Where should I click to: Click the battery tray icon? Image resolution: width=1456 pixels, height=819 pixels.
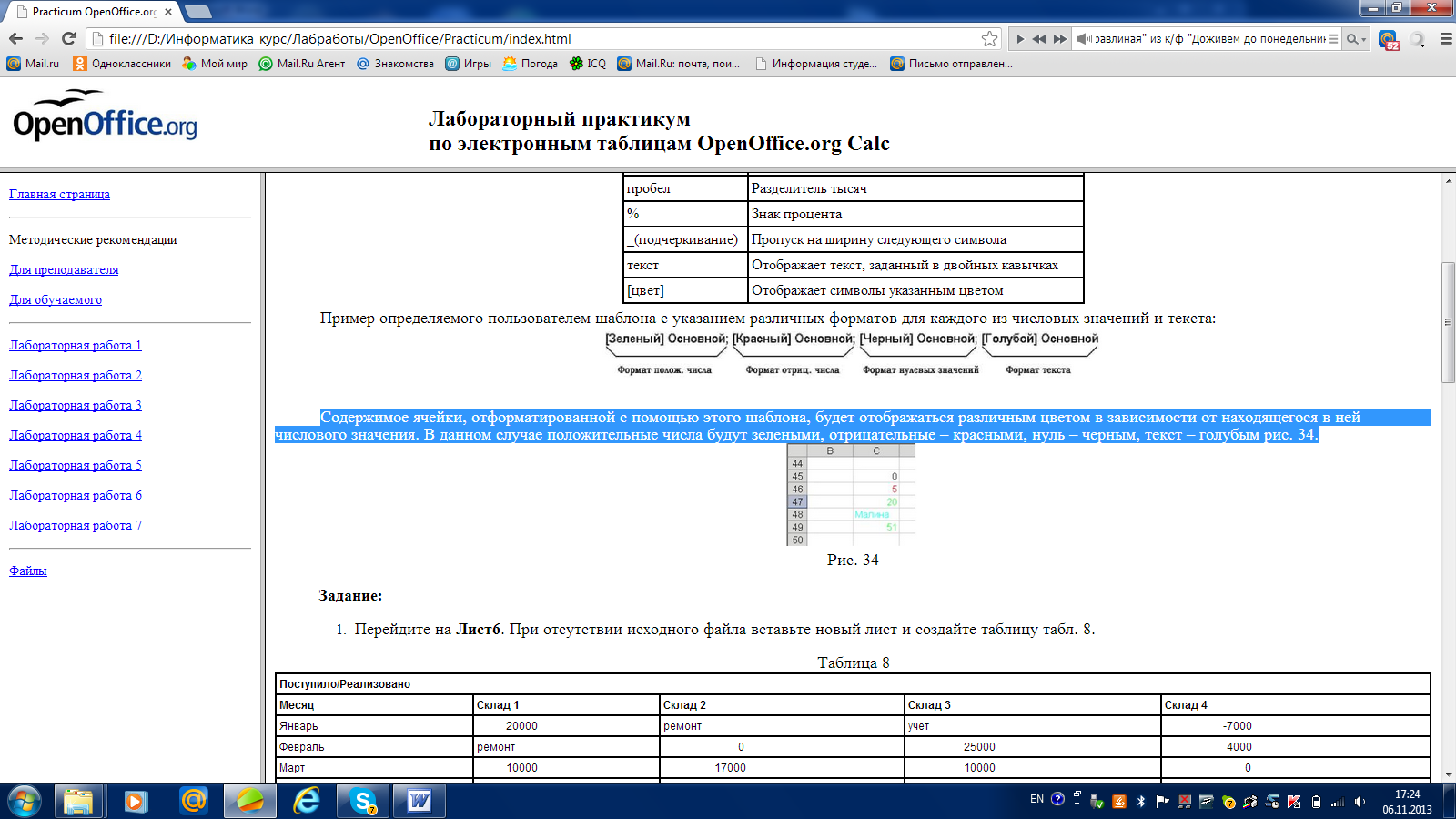1316,802
